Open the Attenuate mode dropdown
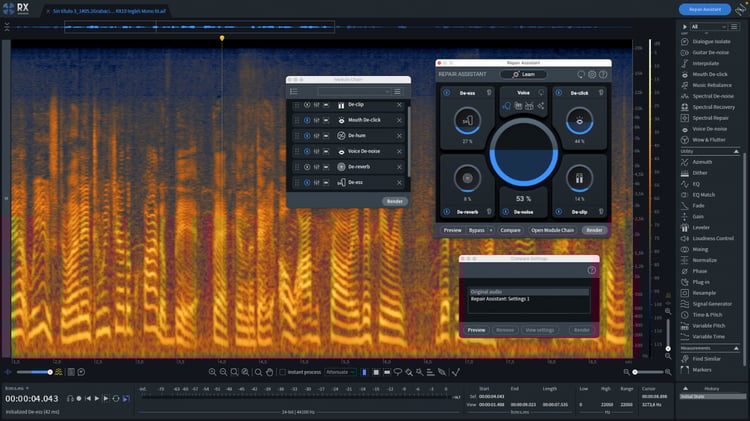This screenshot has height=421, width=750. coord(340,372)
